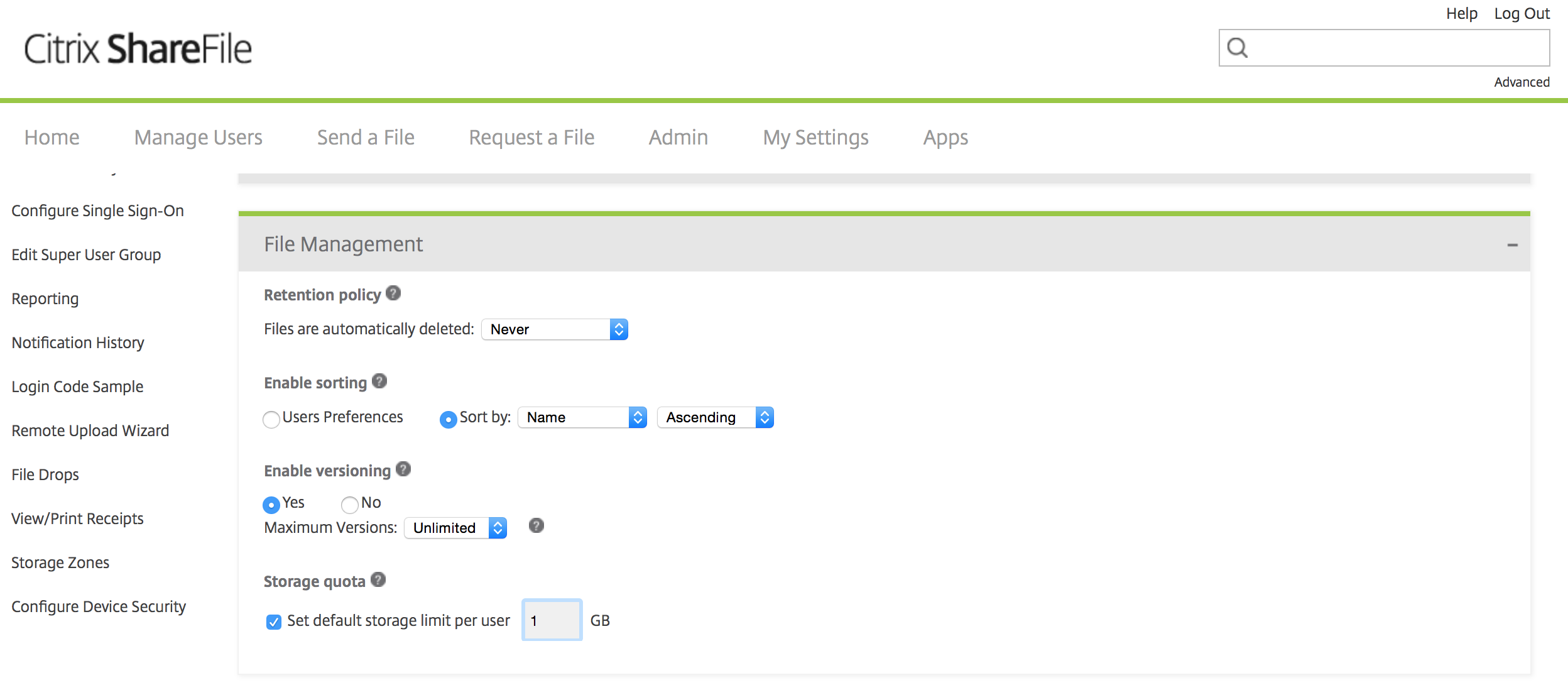Open the Maximum Versions Unlimited dropdown

455,528
